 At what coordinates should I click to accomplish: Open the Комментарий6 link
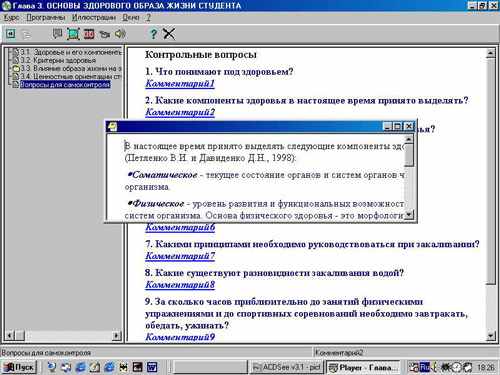click(x=180, y=227)
